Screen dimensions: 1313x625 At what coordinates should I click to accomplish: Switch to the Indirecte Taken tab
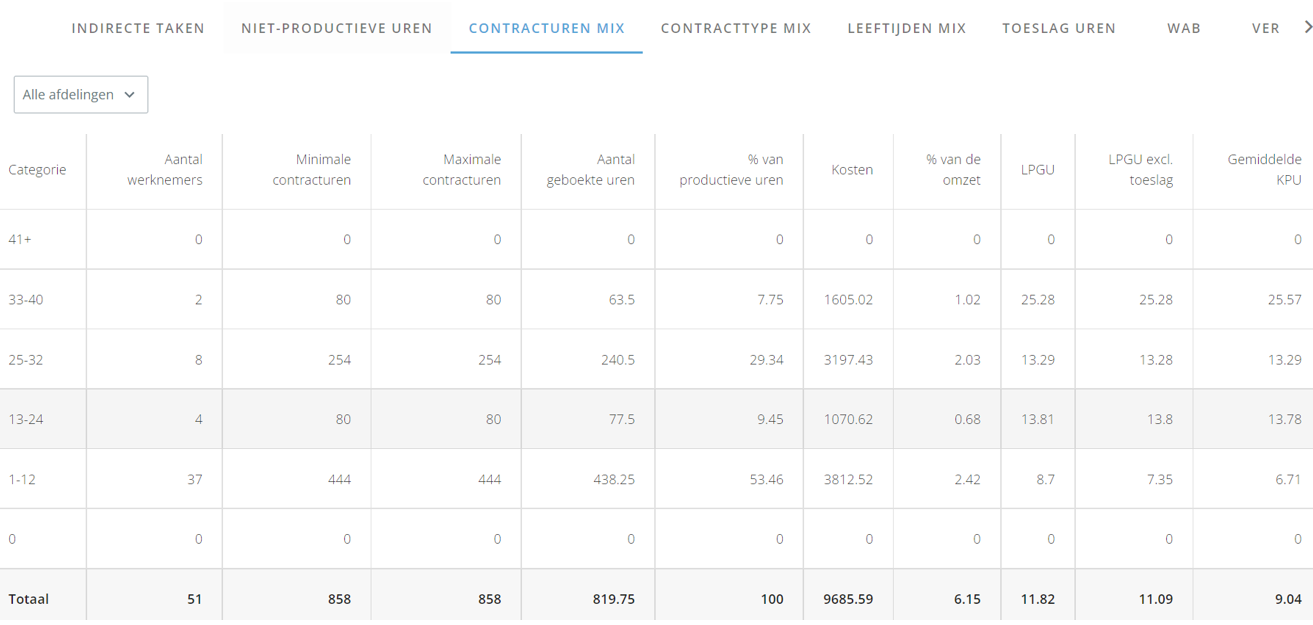138,28
